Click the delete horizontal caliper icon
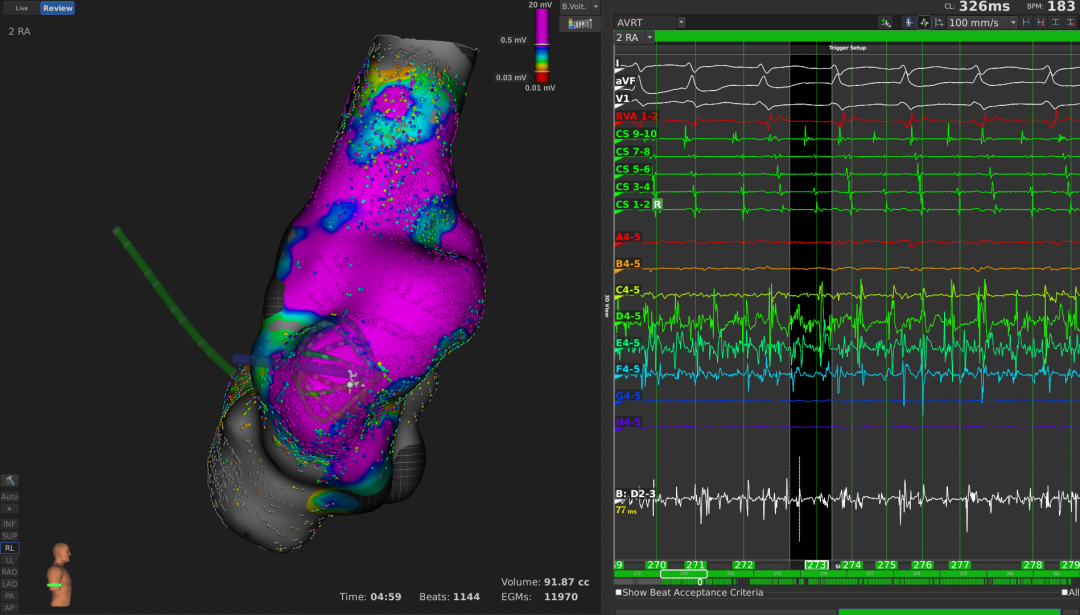Screen dimensions: 1080x615 click(1041, 22)
